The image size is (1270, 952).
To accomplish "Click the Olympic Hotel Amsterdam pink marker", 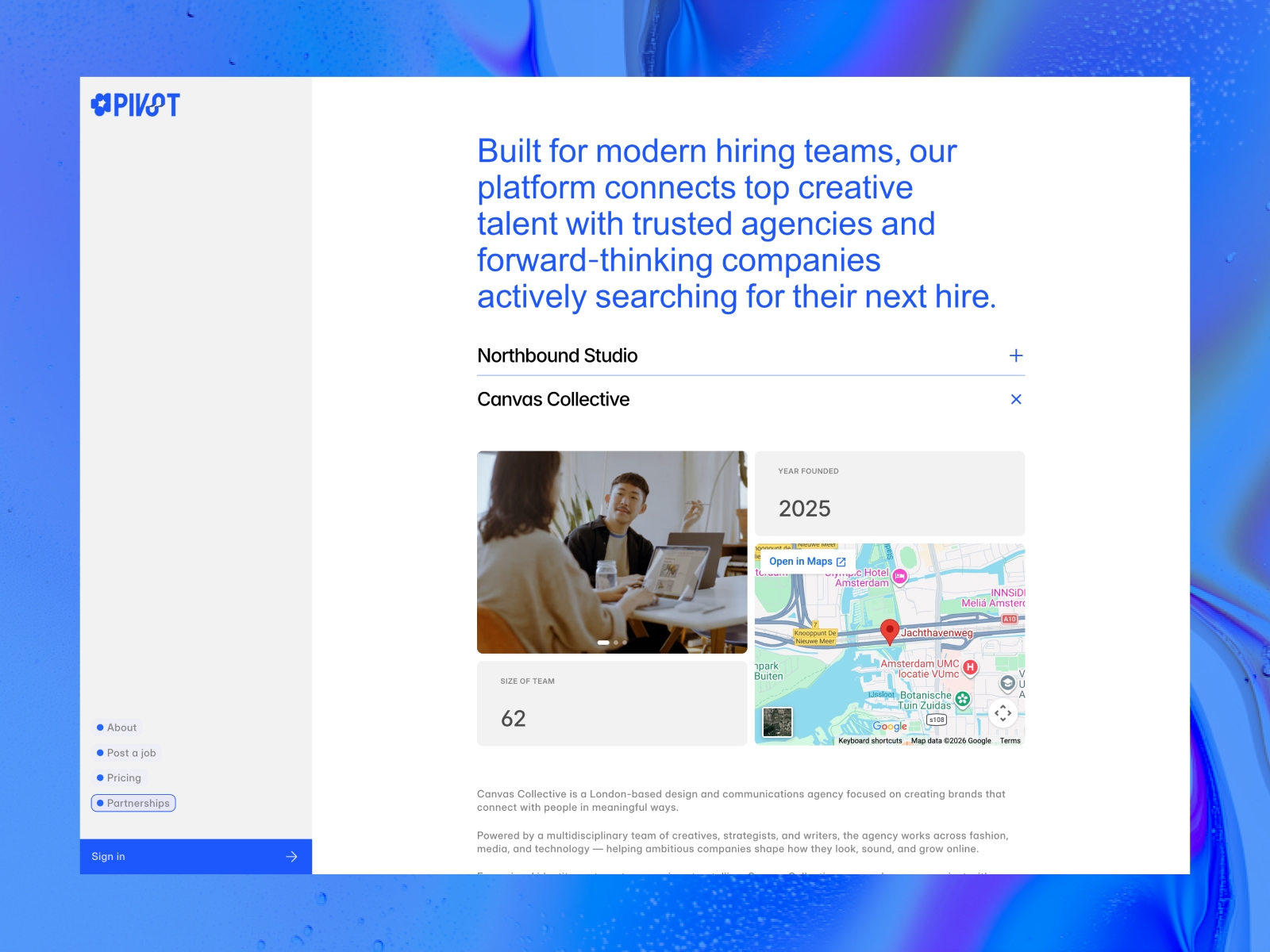I will (900, 577).
